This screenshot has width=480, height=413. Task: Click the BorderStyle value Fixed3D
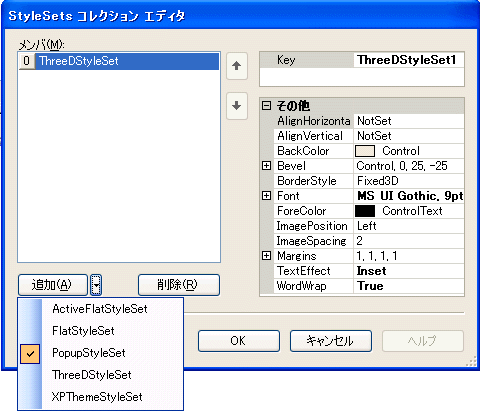point(409,181)
